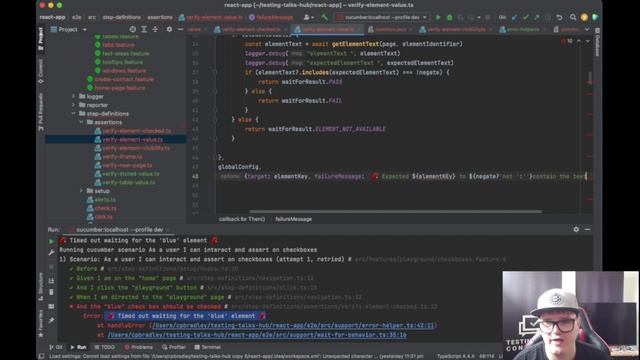This screenshot has width=640, height=360.
Task: Open the Commit tool window stripe button
Action: [x=41, y=71]
